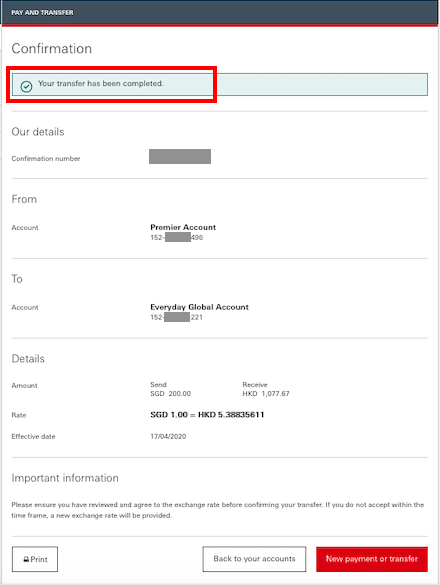
Task: Select the redacted confirmation number value
Action: [x=180, y=156]
